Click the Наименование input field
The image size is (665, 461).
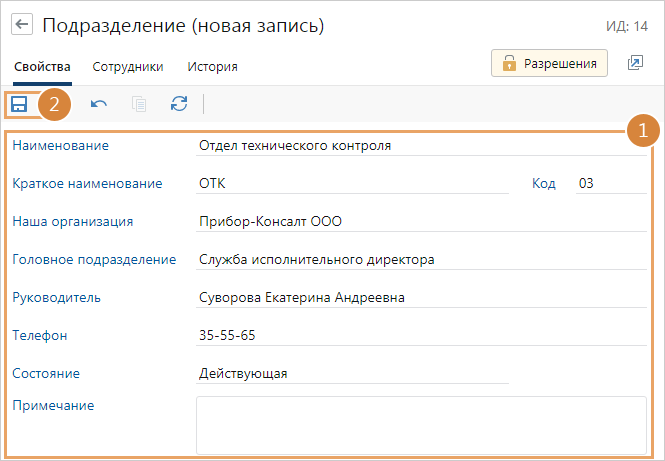pyautogui.click(x=420, y=146)
